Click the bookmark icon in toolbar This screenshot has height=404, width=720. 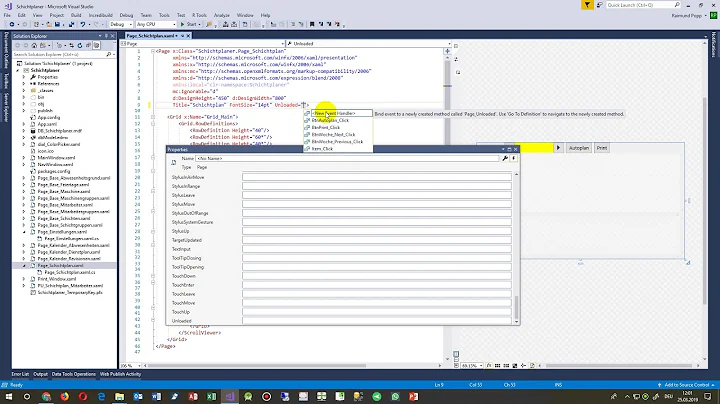[312, 24]
